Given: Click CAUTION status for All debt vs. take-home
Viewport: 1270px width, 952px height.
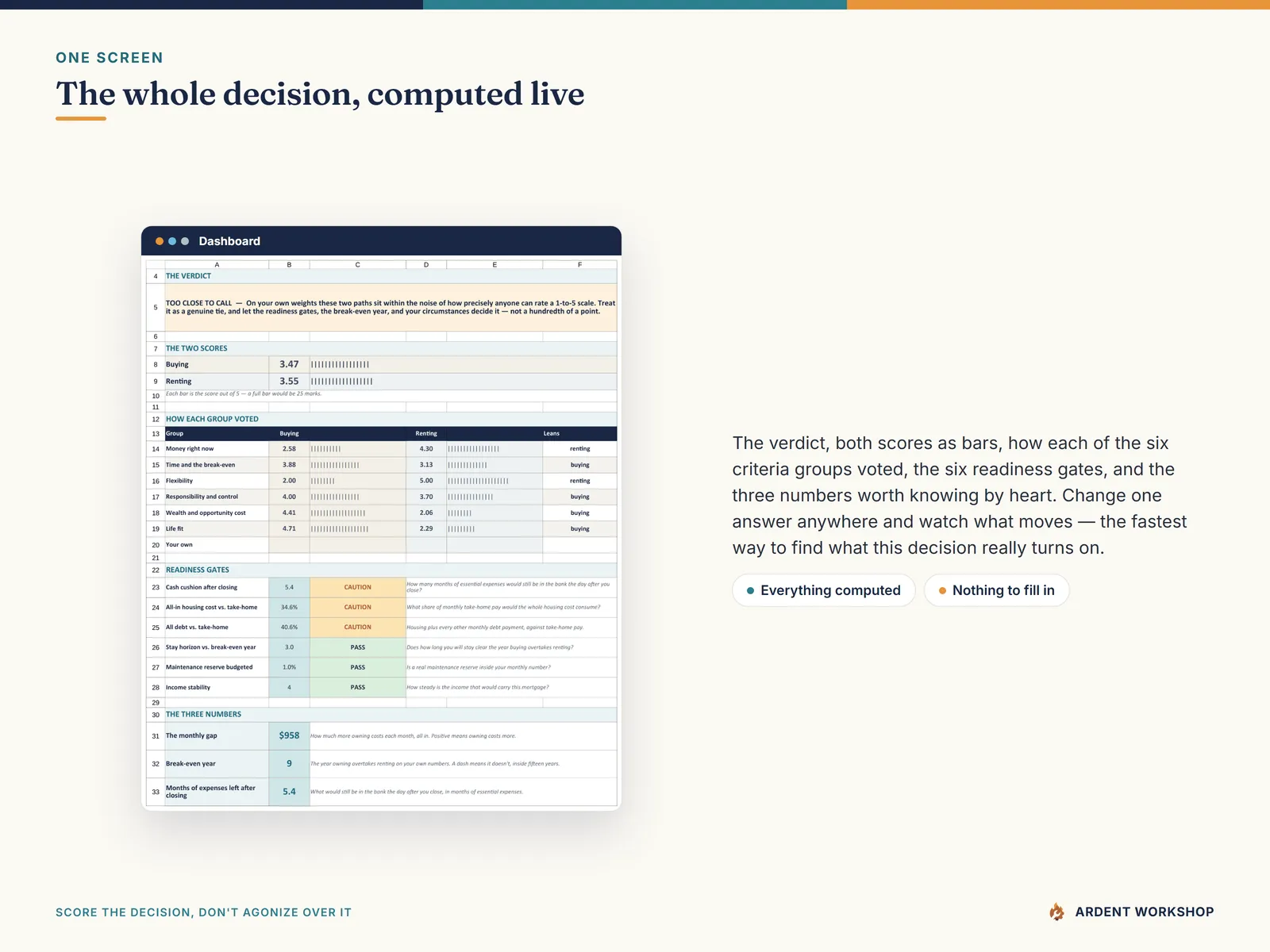Looking at the screenshot, I should pyautogui.click(x=358, y=627).
